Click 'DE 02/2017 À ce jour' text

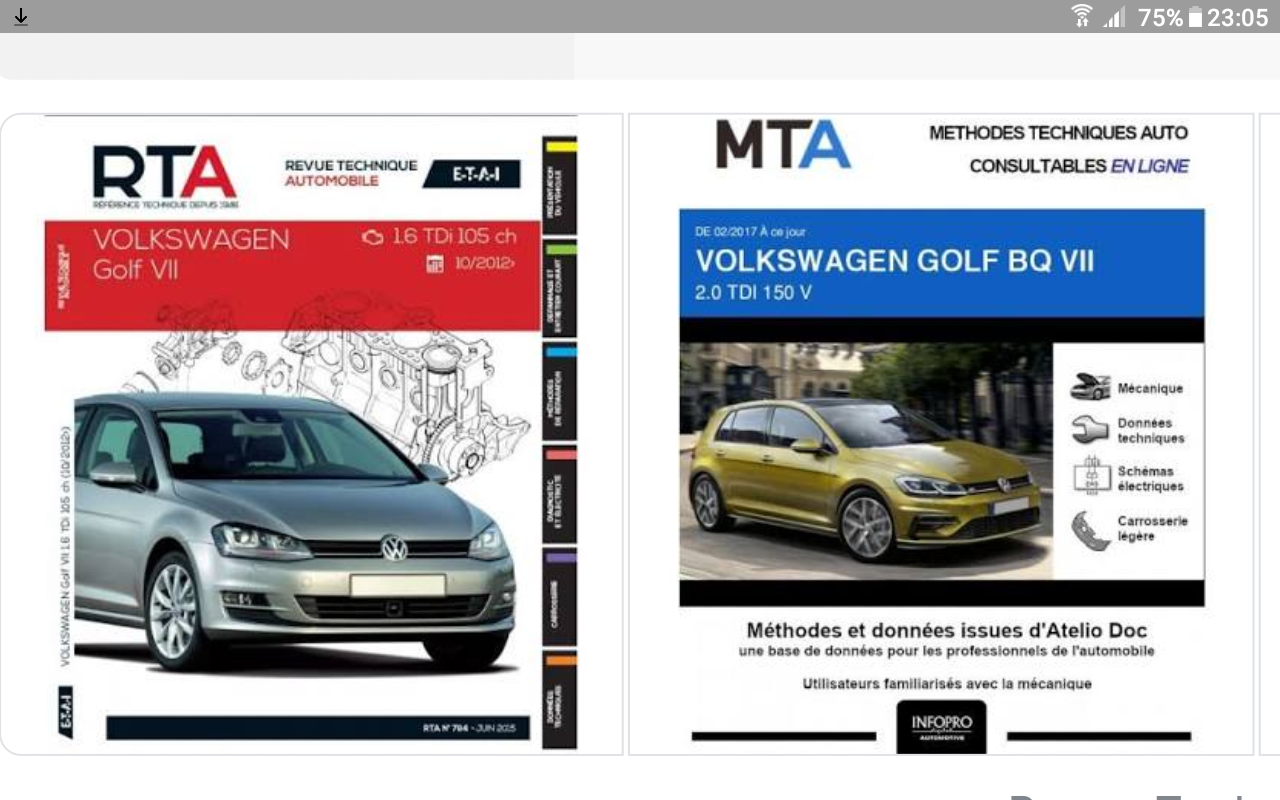coord(750,232)
